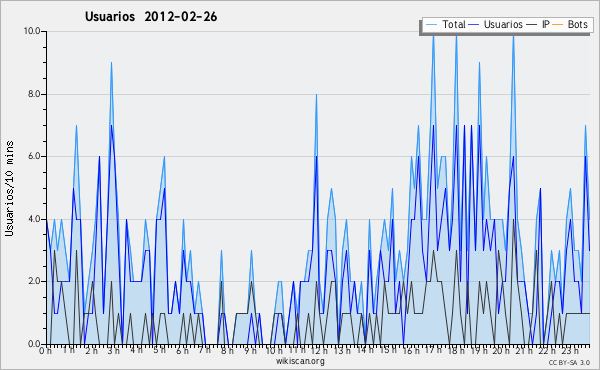Click the '18 h' x-axis label
Viewport: 600px width, 370px height.
click(x=456, y=351)
